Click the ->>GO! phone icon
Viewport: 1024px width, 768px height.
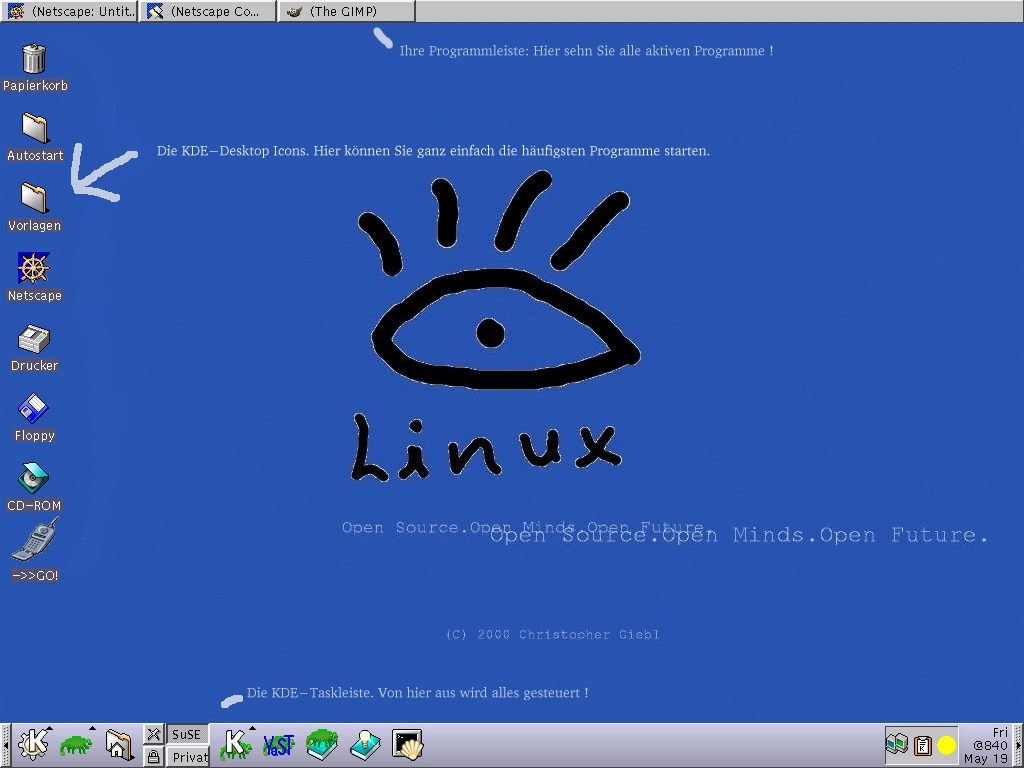point(35,539)
